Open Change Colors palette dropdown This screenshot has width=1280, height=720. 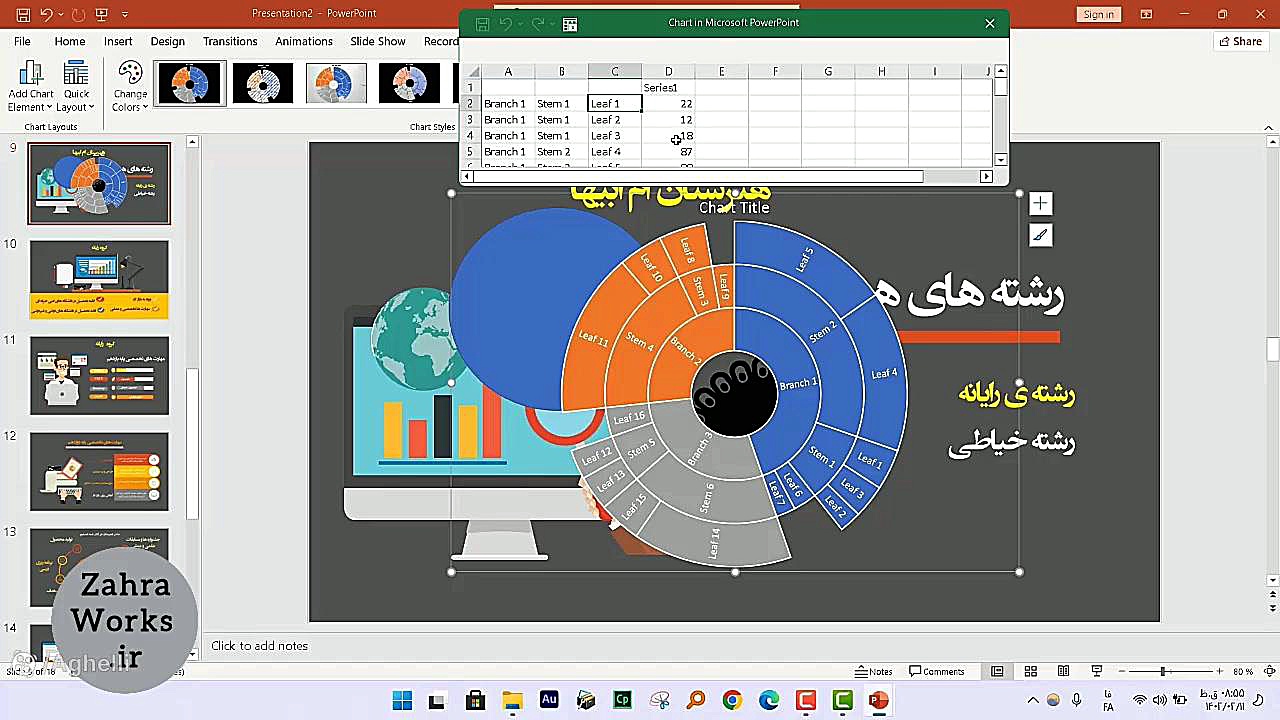click(x=130, y=86)
